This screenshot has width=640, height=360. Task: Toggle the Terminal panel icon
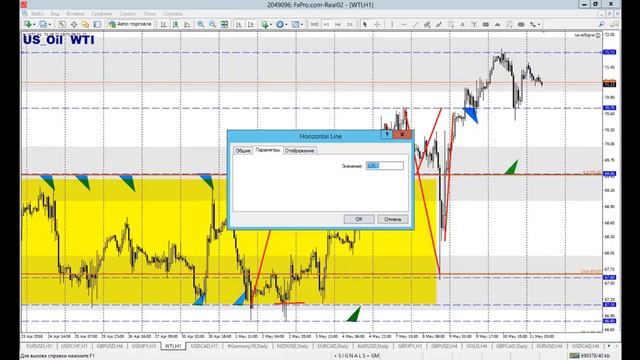pos(97,24)
